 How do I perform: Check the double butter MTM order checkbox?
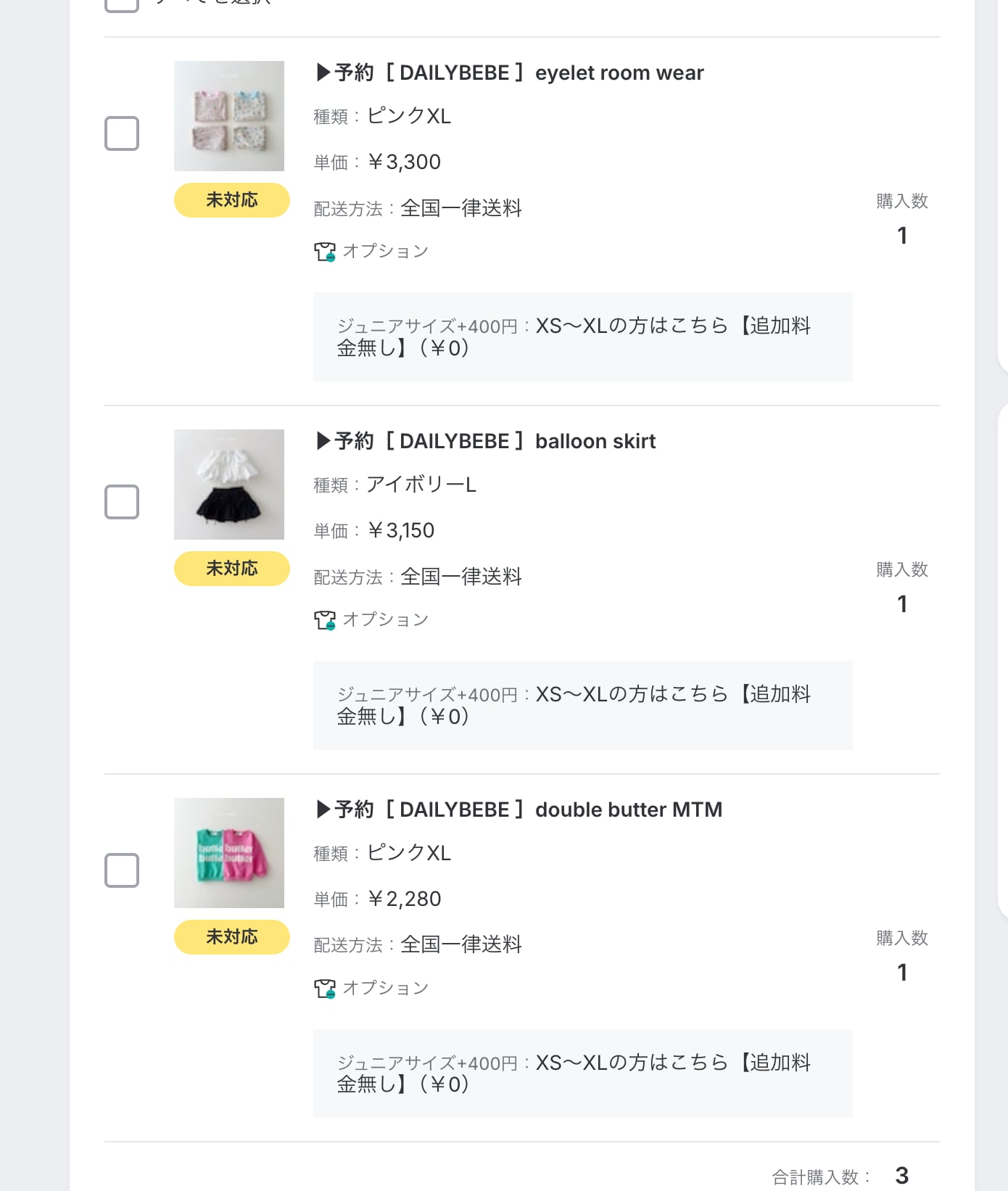[x=122, y=870]
